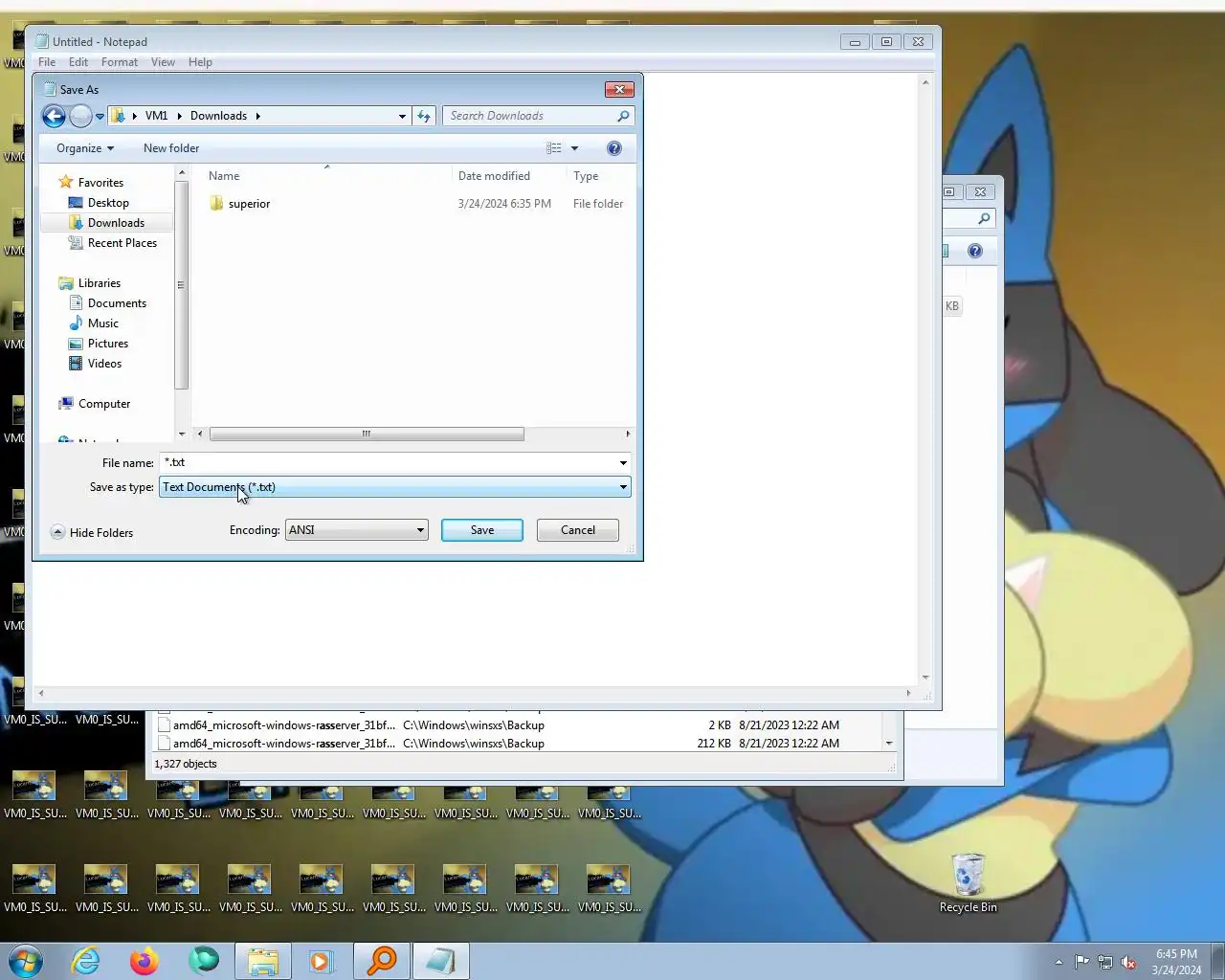
Task: Open the Encoding ANSI dropdown
Action: (356, 530)
